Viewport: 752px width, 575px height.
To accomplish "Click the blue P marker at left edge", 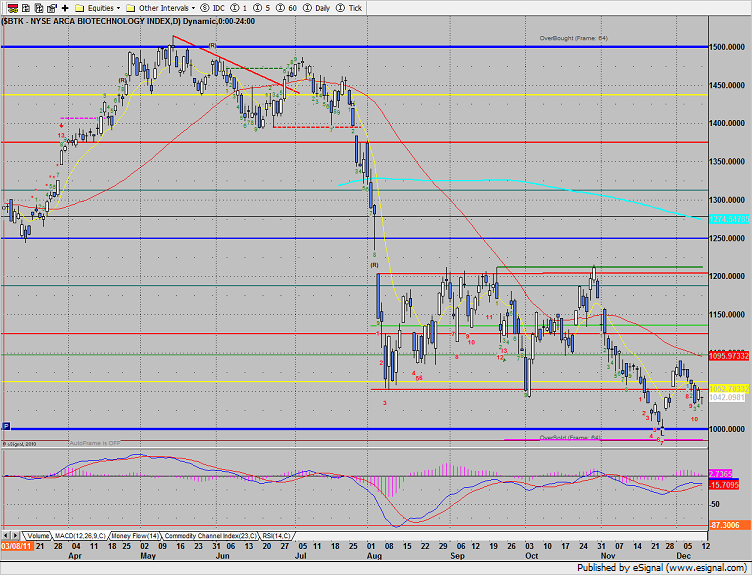I will tap(6, 426).
